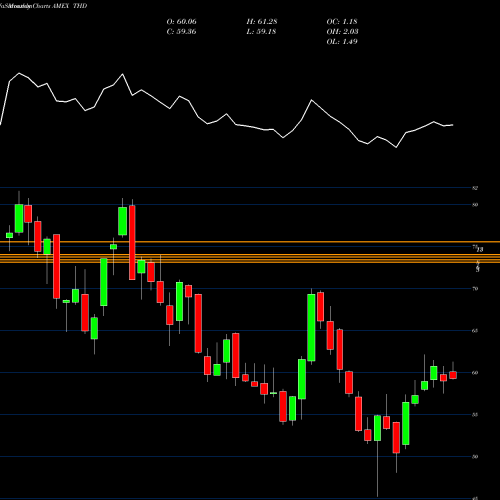500x500 pixels.
Task: Click the OC: 1.18 statistic
Action: click(x=342, y=22)
